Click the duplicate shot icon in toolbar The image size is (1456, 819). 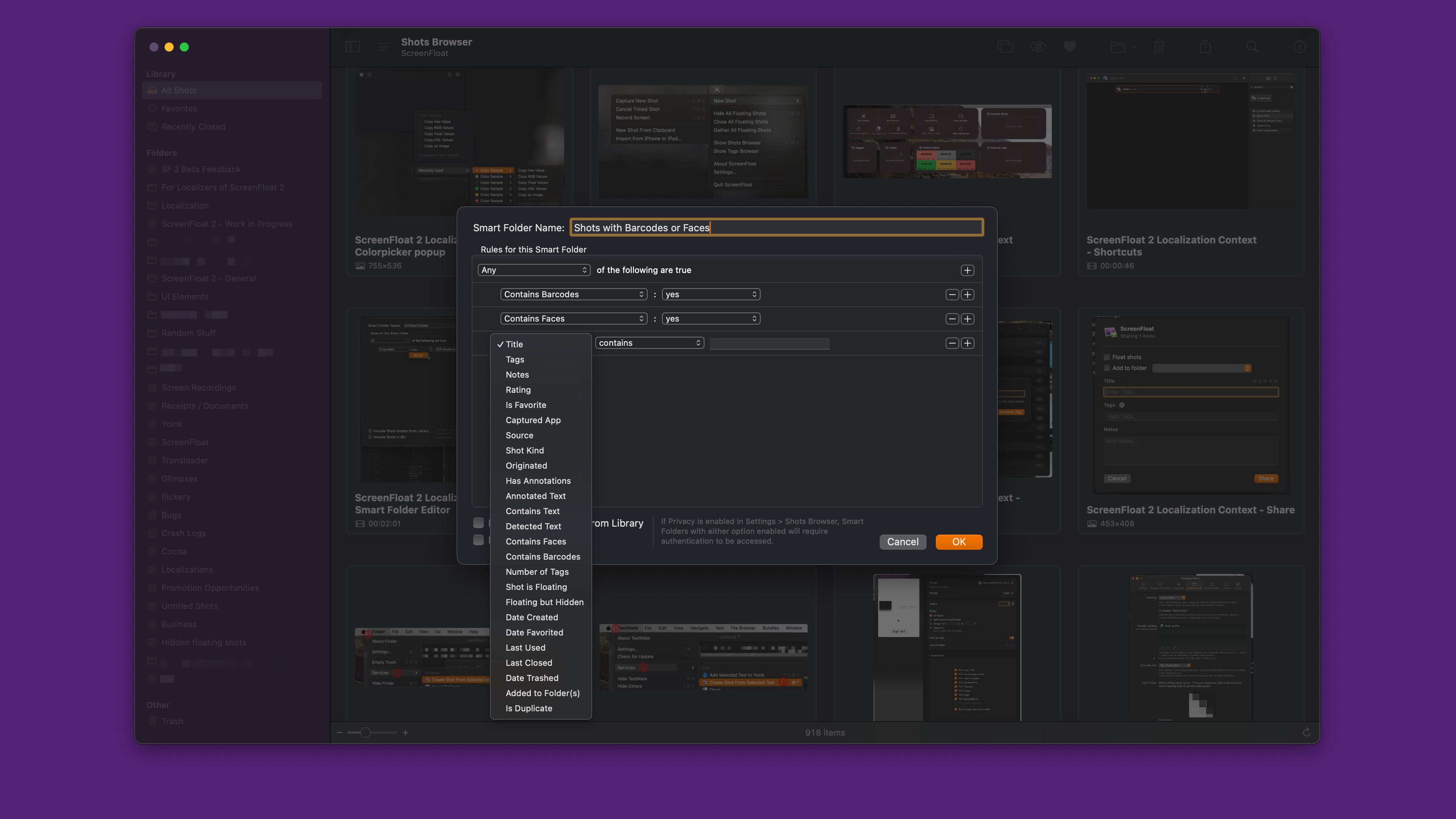pos(1006,47)
